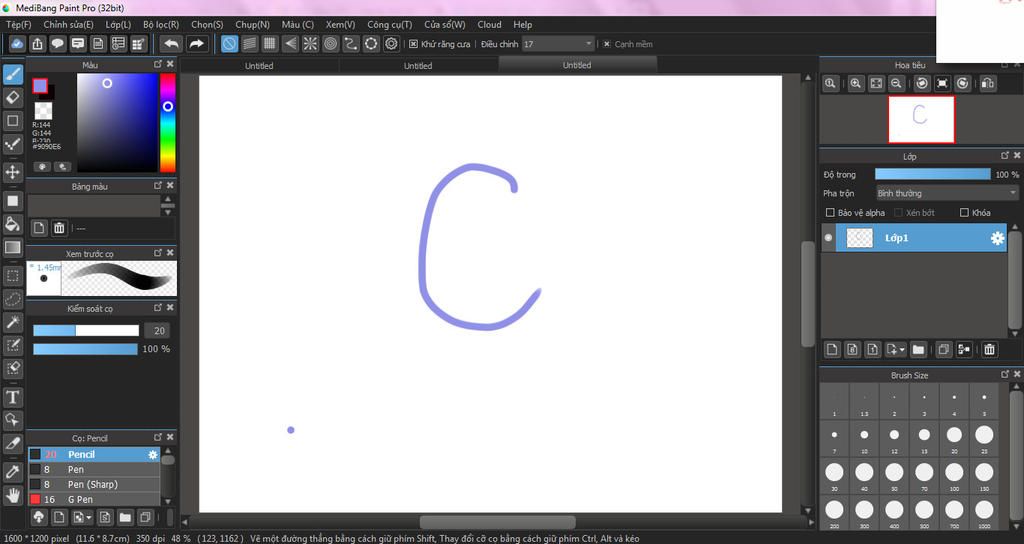This screenshot has height=544, width=1024.
Task: Select the rectangular Select tool
Action: 12,276
